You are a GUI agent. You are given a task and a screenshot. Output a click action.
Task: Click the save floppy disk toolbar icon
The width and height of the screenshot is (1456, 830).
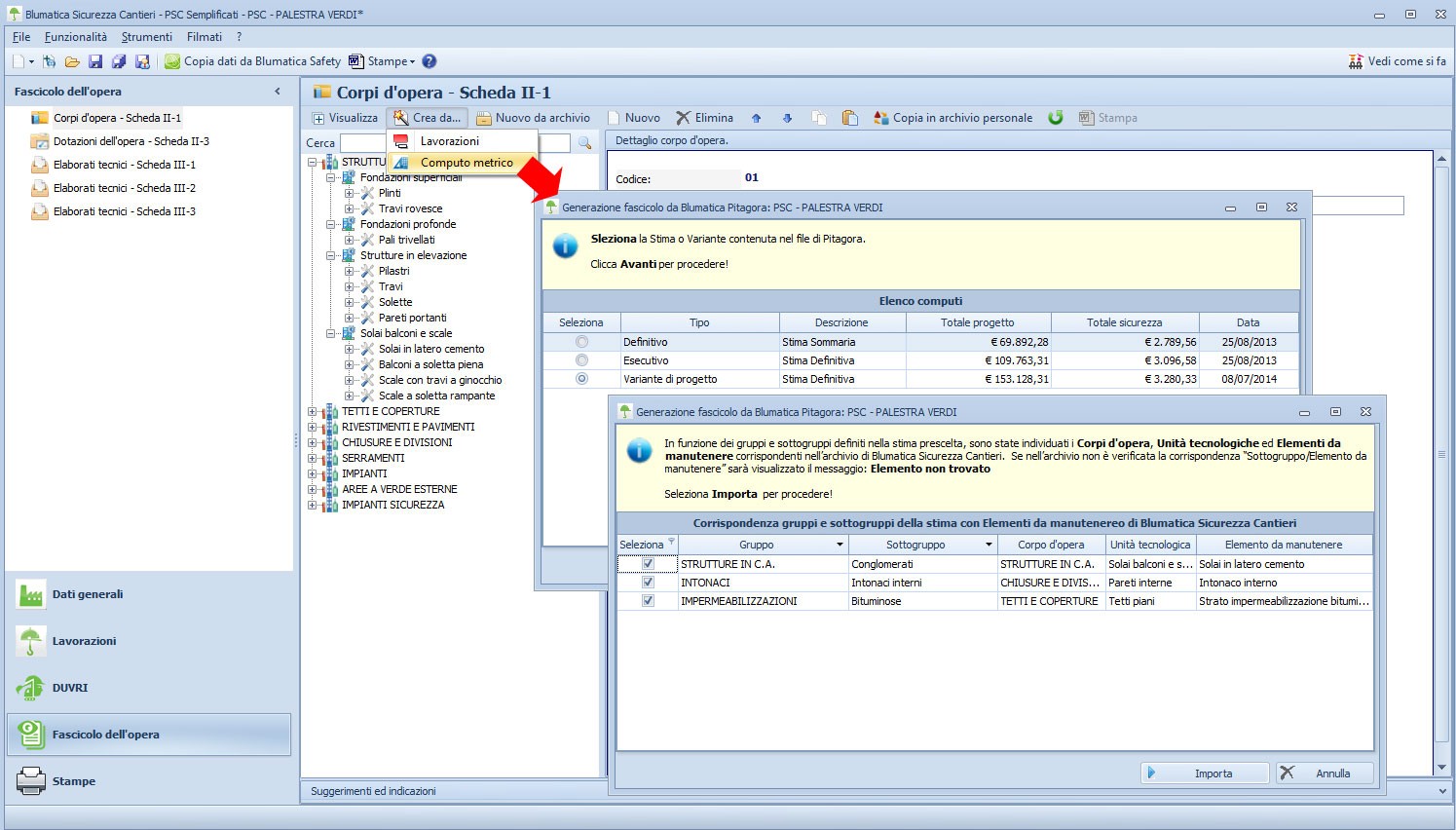point(95,61)
